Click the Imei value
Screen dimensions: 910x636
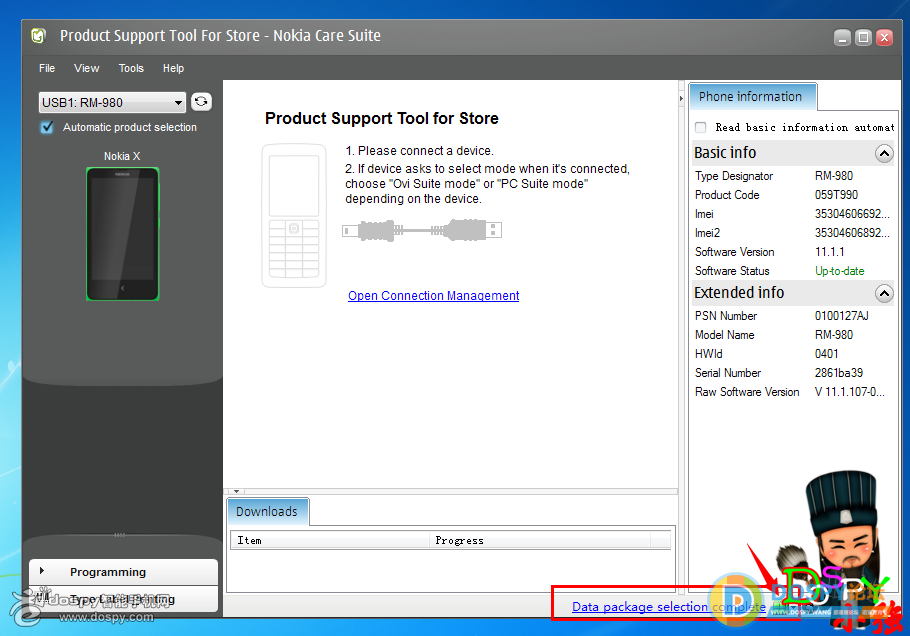(x=852, y=214)
